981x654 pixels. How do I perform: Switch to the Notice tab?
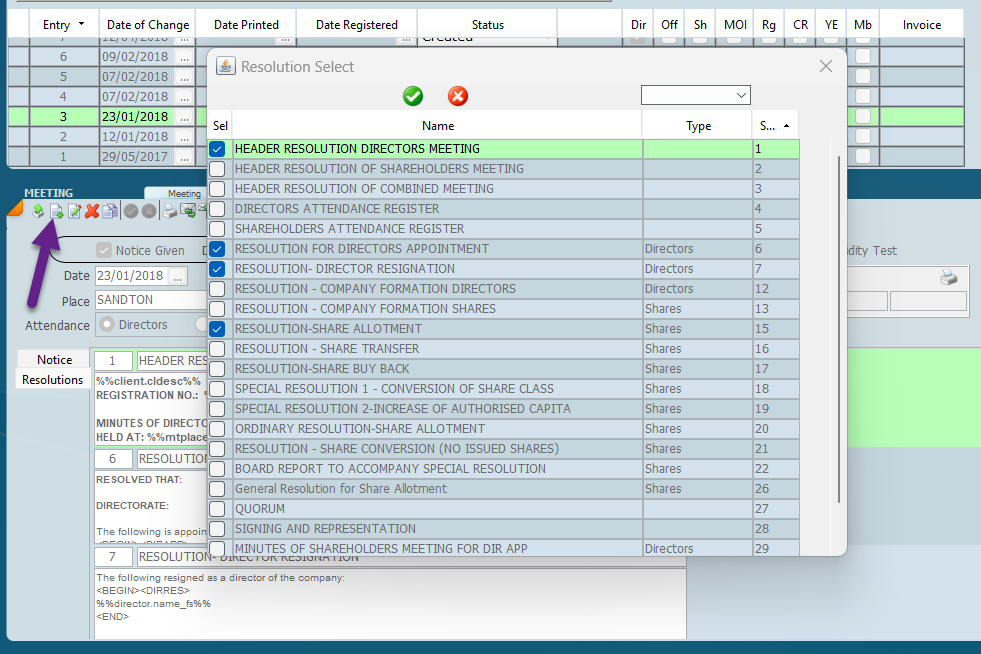tap(55, 360)
